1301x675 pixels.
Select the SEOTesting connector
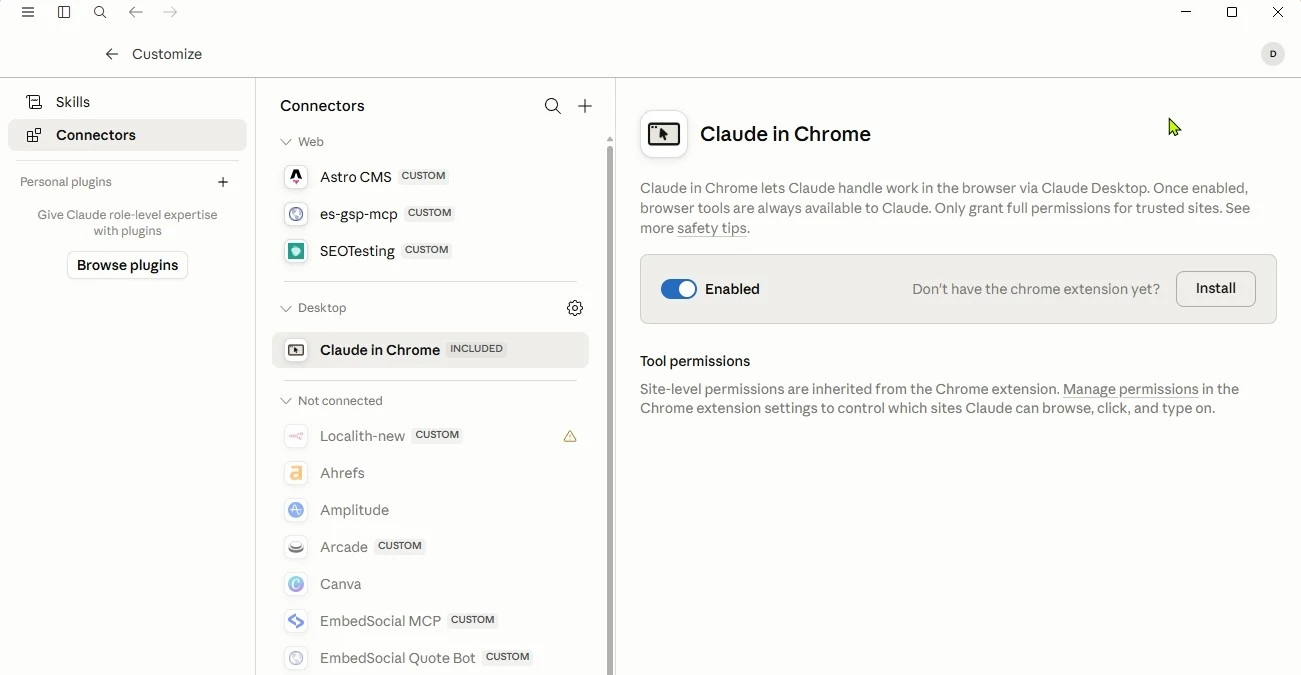click(x=430, y=251)
